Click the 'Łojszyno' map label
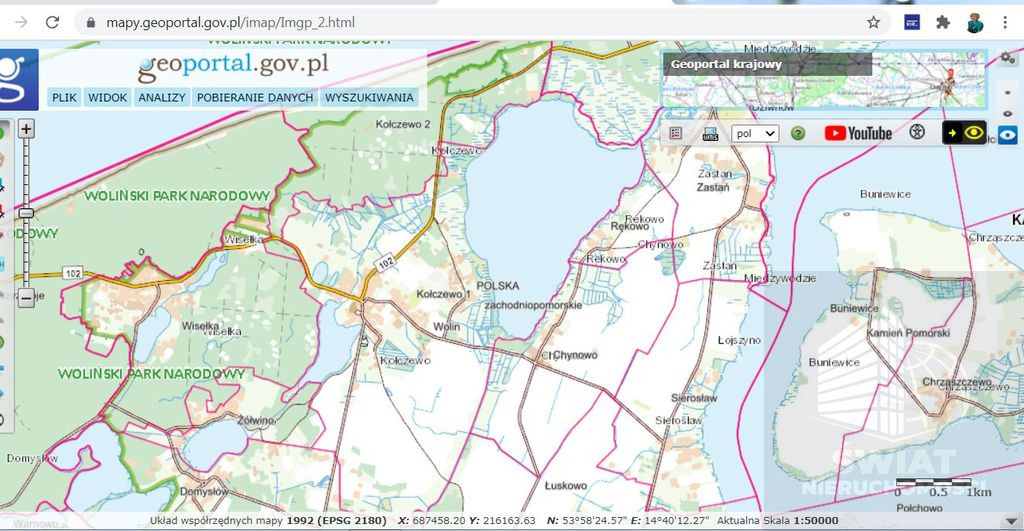 [739, 340]
